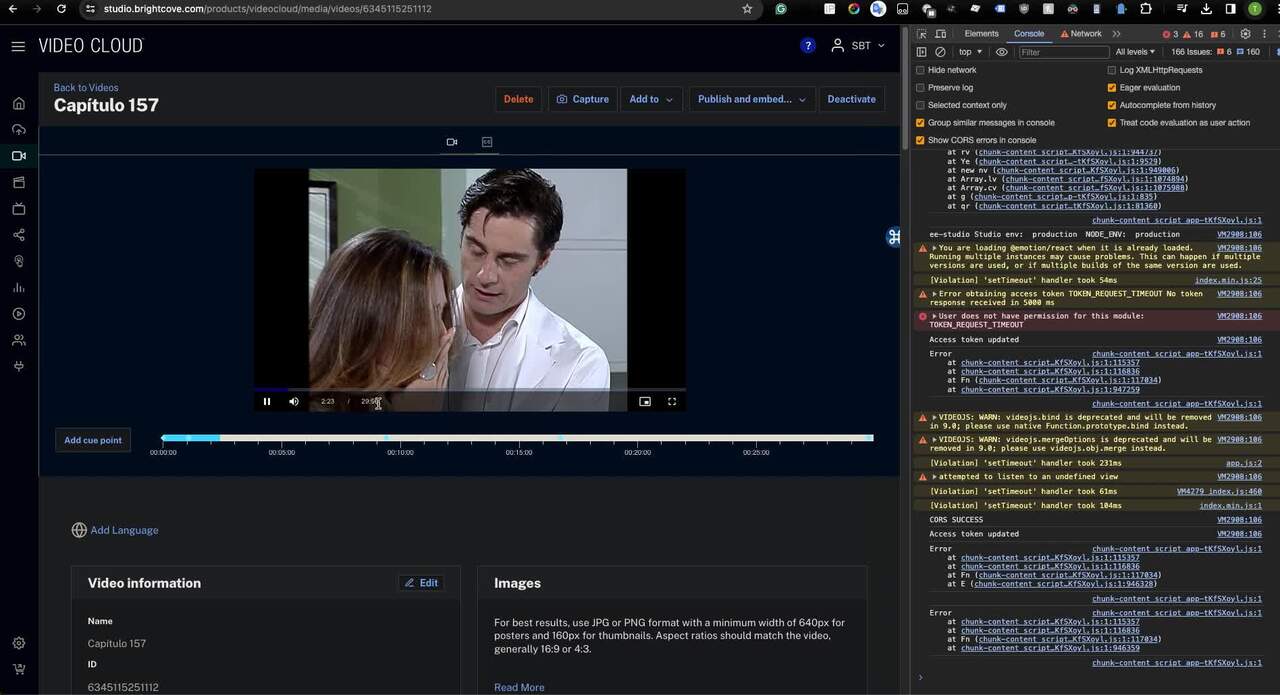The height and width of the screenshot is (695, 1280).
Task: Deactivate the video
Action: click(x=851, y=99)
